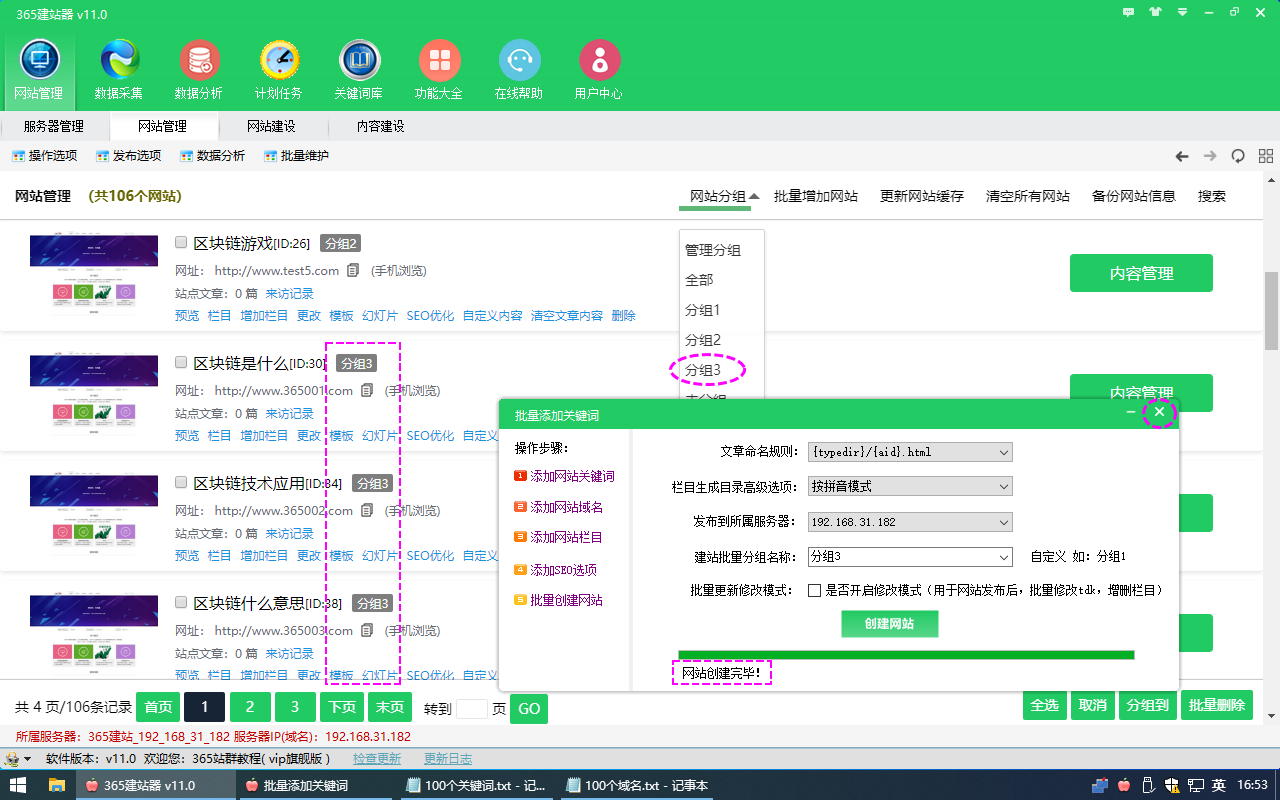The height and width of the screenshot is (800, 1280).
Task: Open the 数据采集 module
Action: point(119,69)
